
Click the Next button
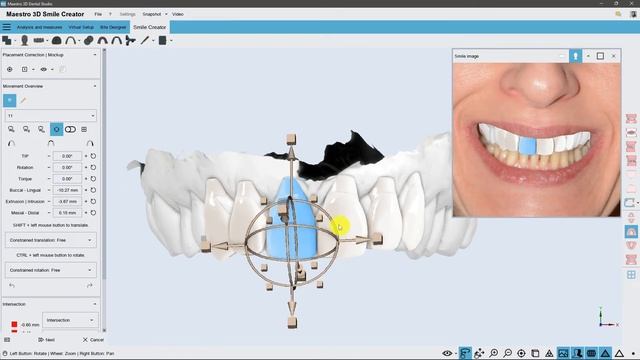point(47,340)
